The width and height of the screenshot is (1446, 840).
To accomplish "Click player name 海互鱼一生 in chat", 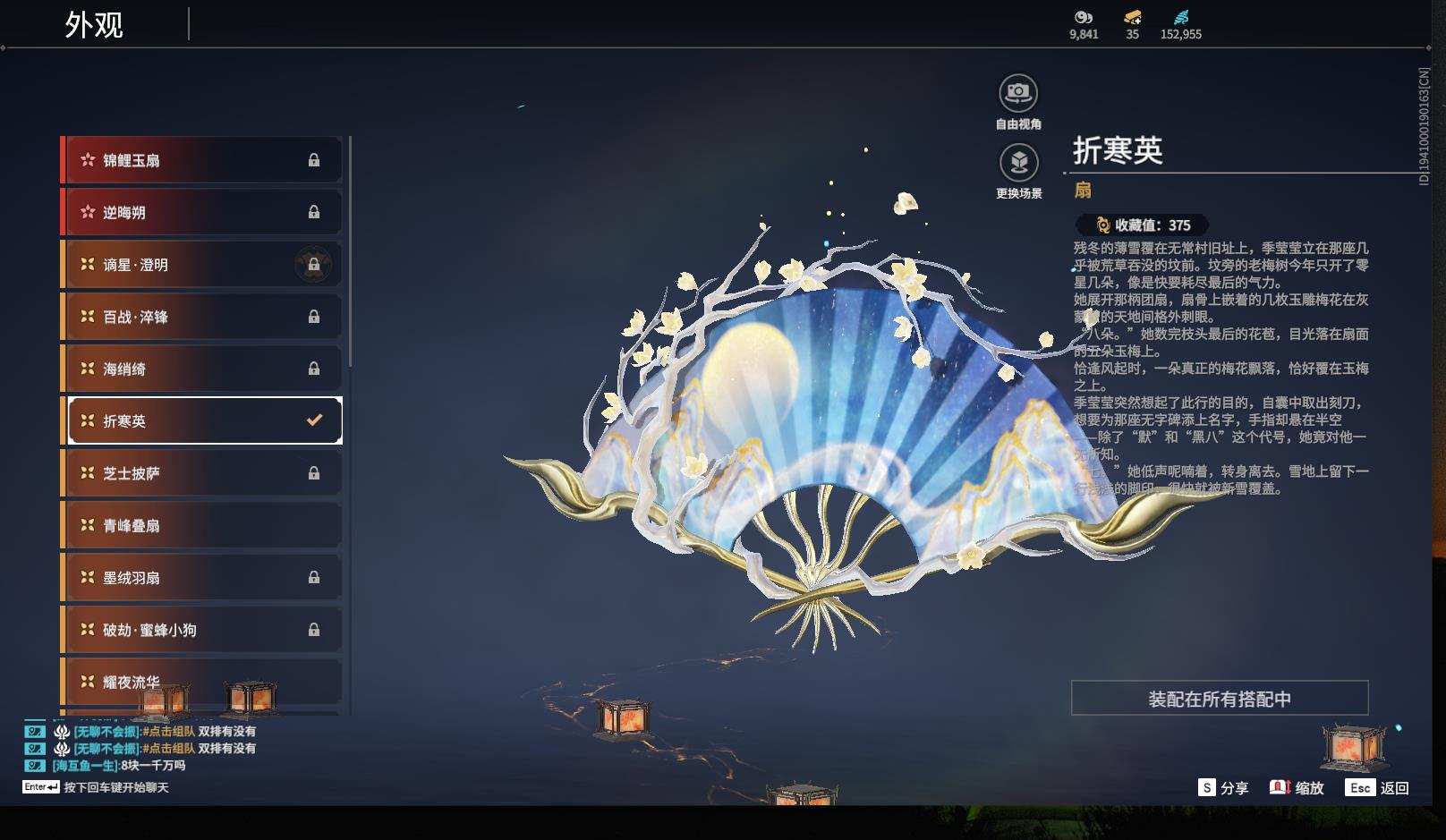I will pyautogui.click(x=84, y=766).
